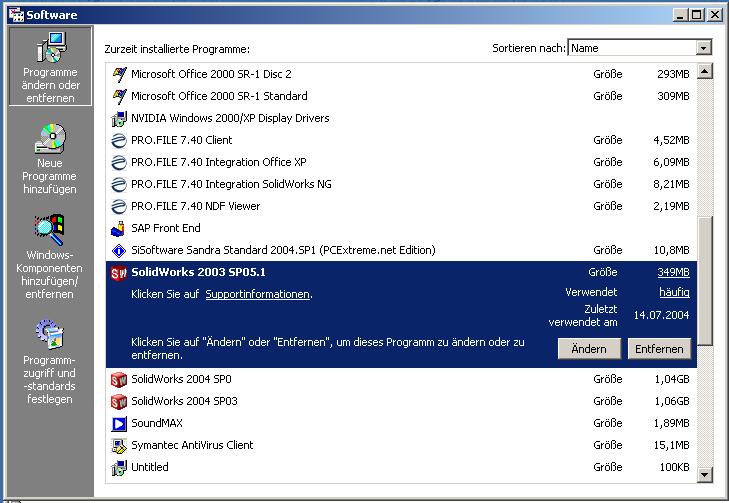
Task: Select 'SolidWorks 2004 SP0' entry
Action: pos(401,380)
